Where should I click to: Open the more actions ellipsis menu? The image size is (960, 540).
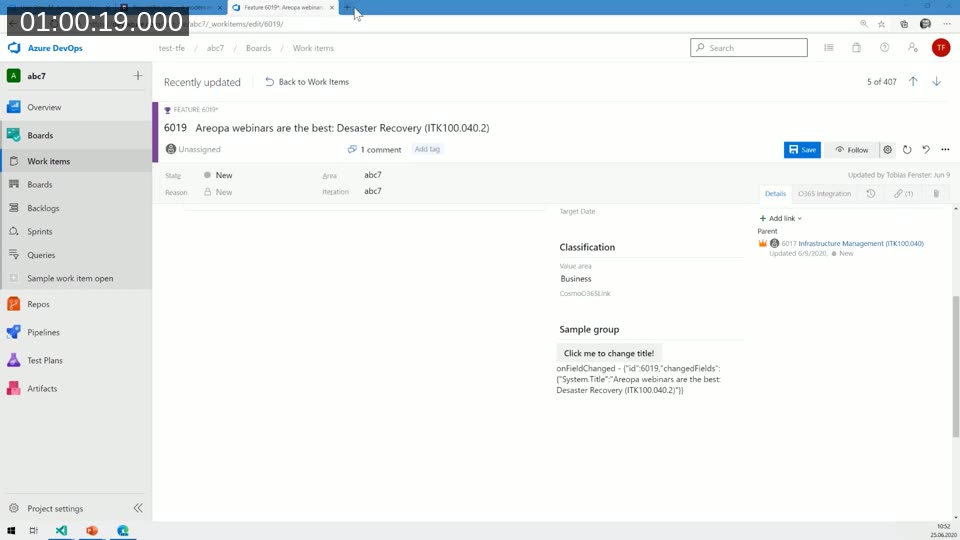pyautogui.click(x=945, y=150)
